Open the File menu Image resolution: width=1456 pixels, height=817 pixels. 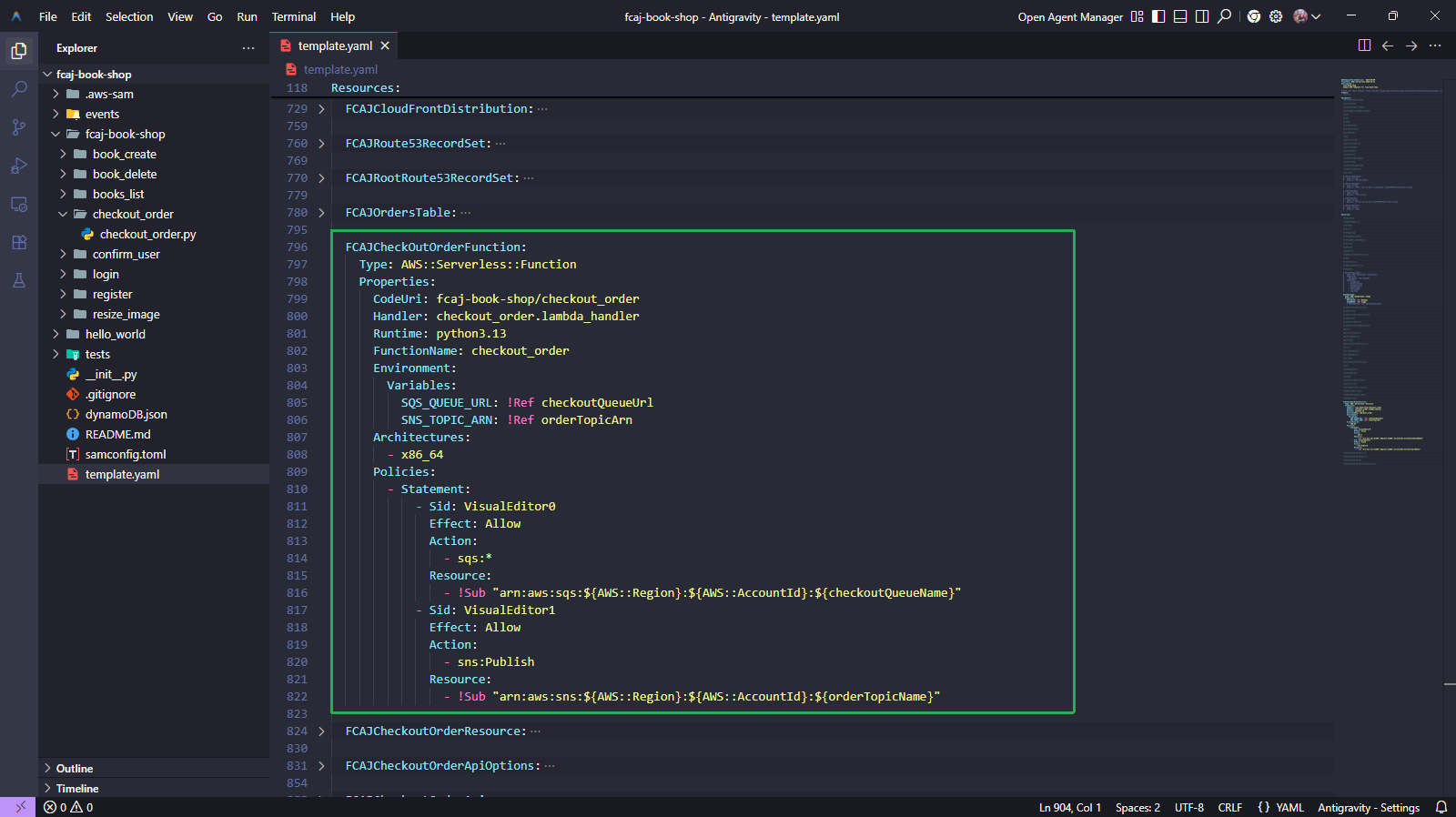(x=48, y=16)
